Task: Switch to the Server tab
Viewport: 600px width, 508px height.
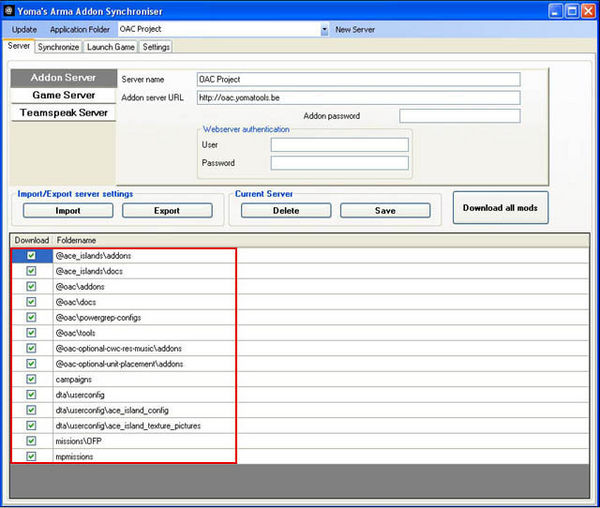Action: click(x=18, y=46)
